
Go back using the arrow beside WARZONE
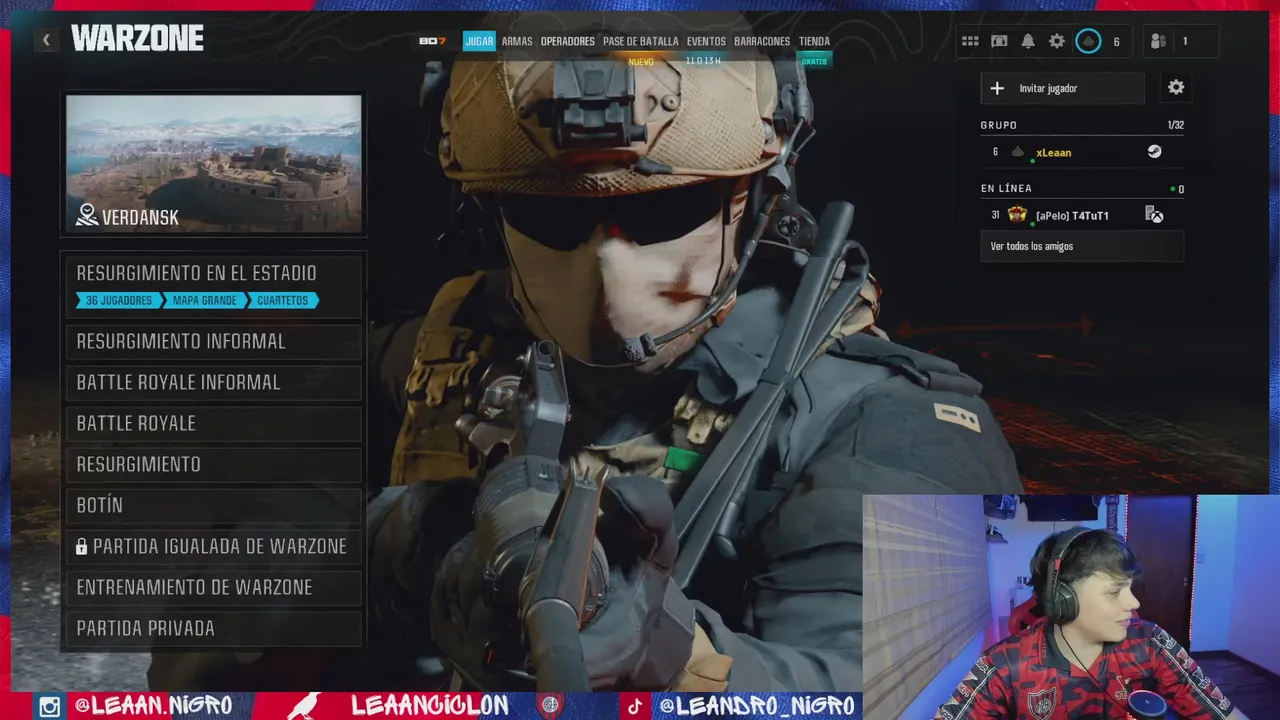click(46, 40)
